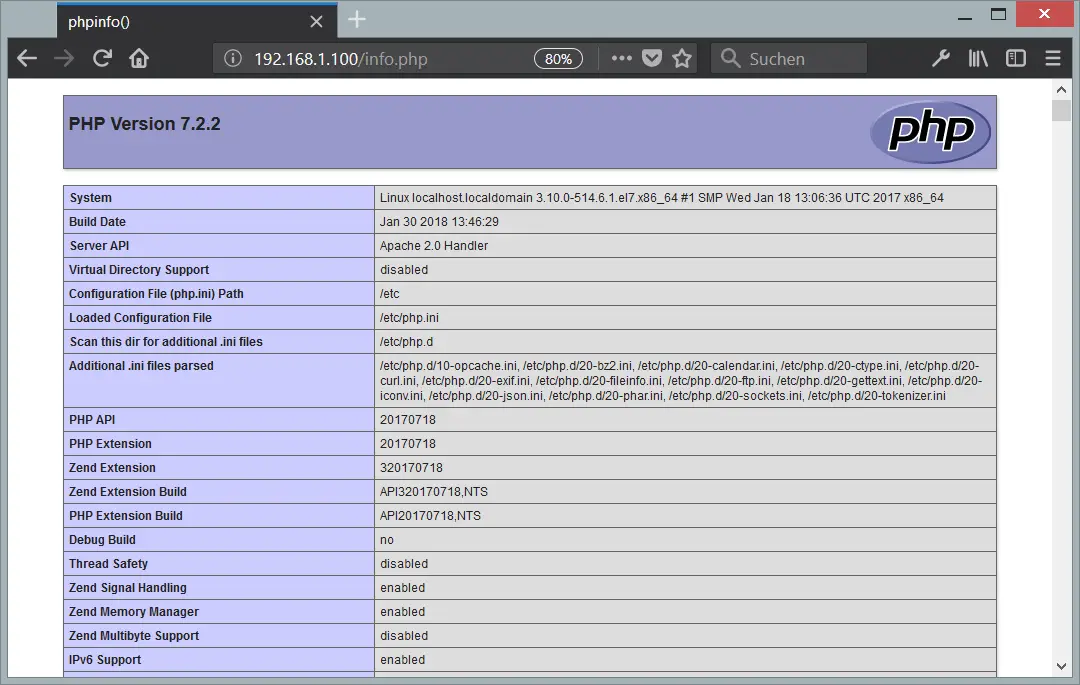Open the browser home page
This screenshot has width=1080, height=685.
[x=139, y=59]
